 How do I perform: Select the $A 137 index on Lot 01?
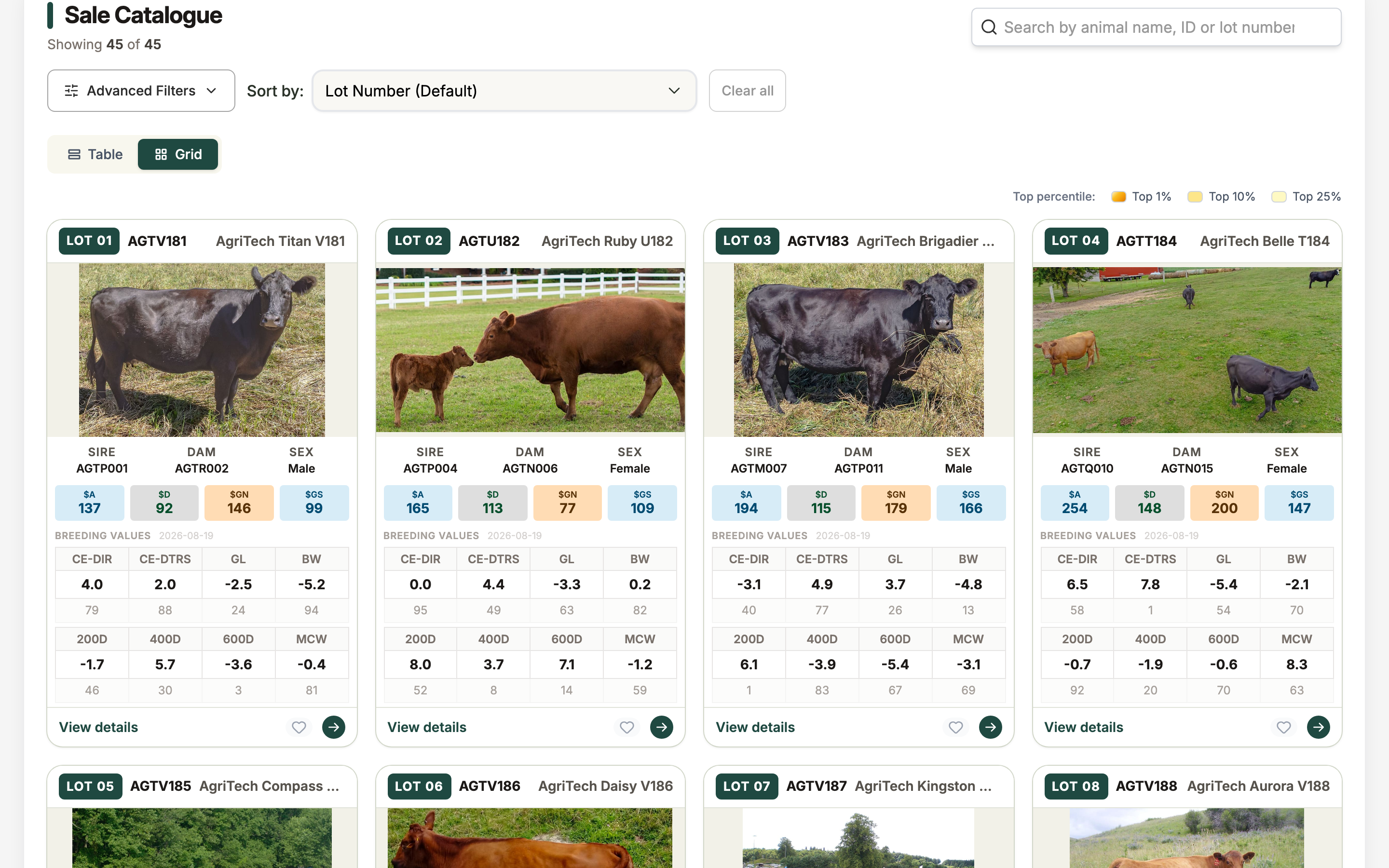tap(90, 503)
